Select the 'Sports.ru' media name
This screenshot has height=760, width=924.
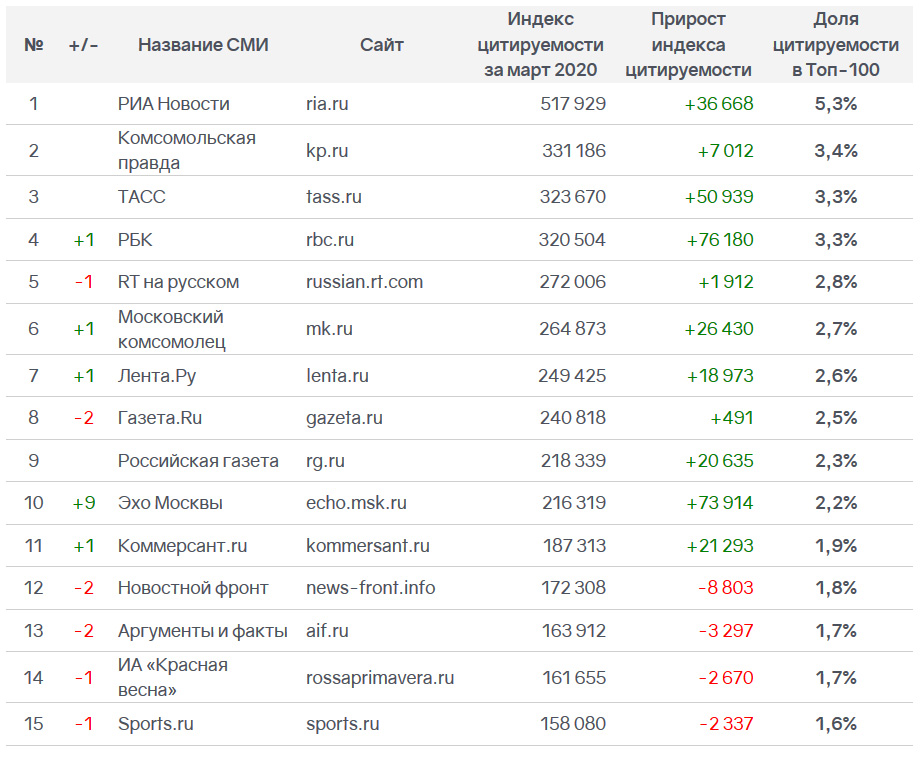tap(156, 723)
